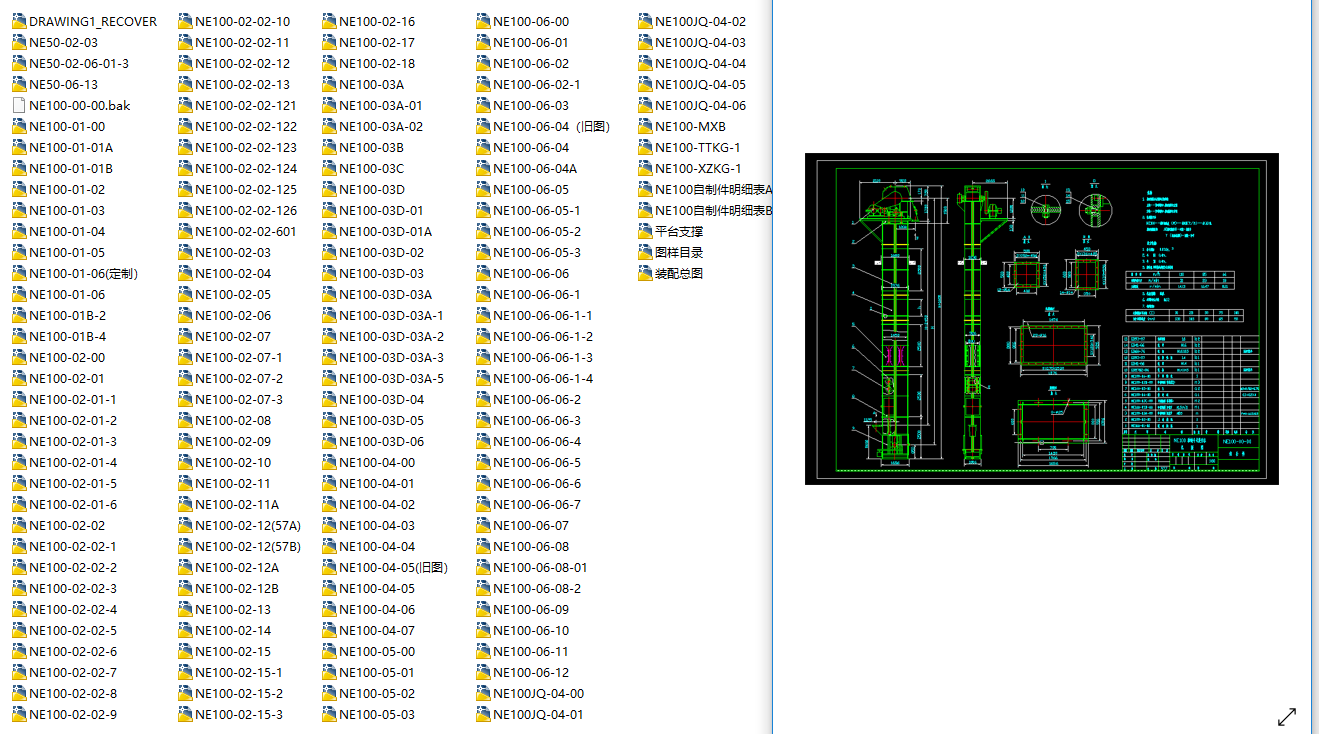Select the file name NE100-05-03
1319x734 pixels.
(x=377, y=714)
